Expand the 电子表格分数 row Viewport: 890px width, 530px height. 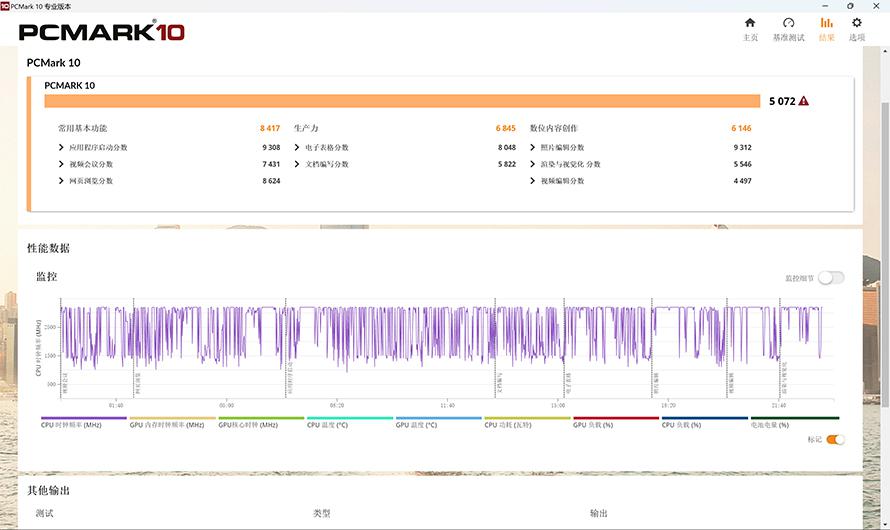coord(297,148)
